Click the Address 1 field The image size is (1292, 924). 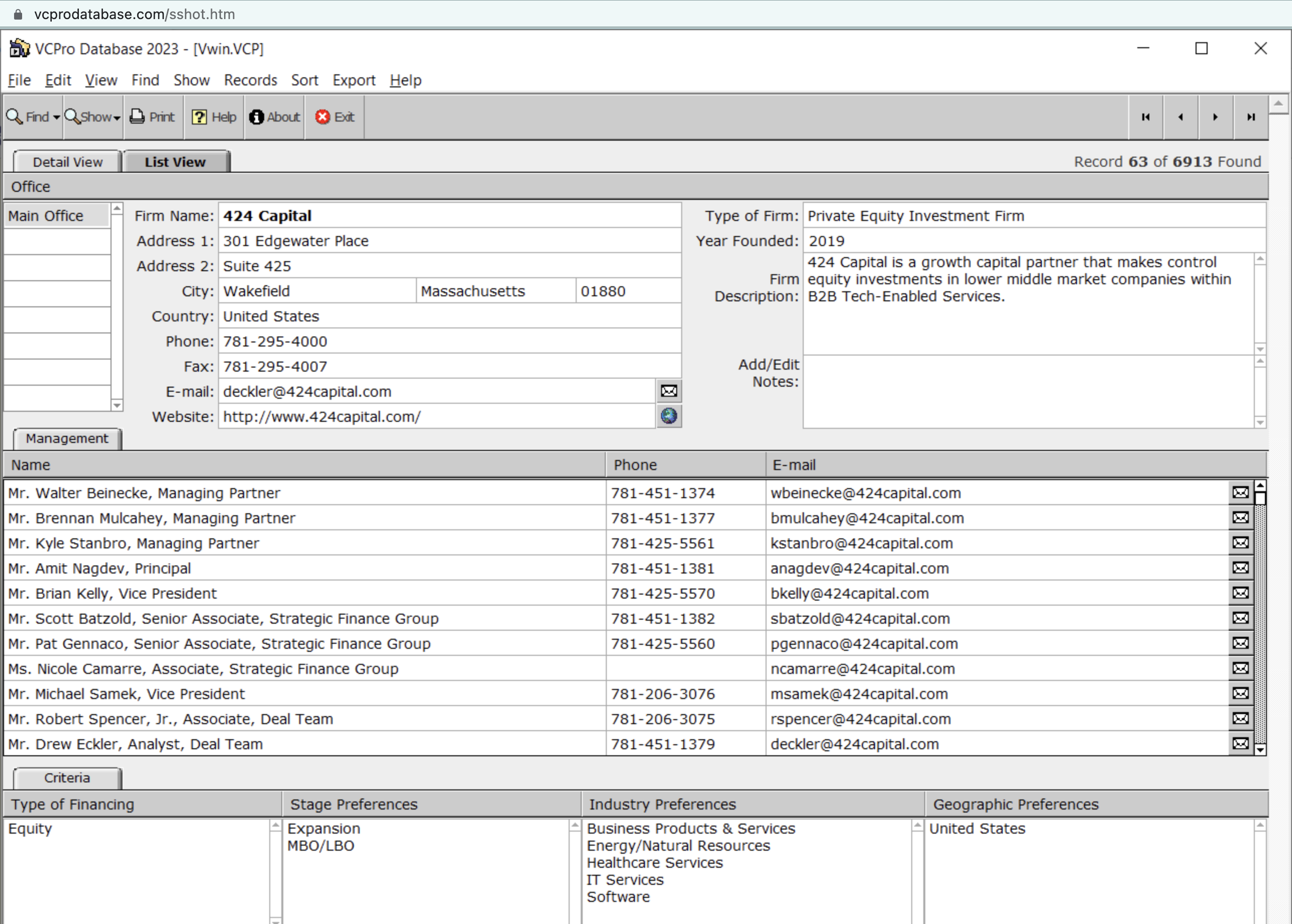point(450,241)
